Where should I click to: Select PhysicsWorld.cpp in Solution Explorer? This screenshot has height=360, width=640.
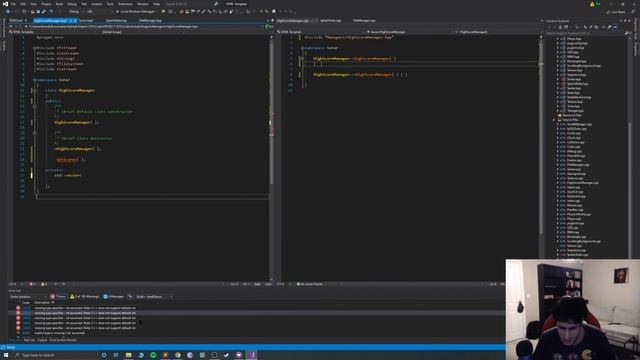tap(579, 214)
